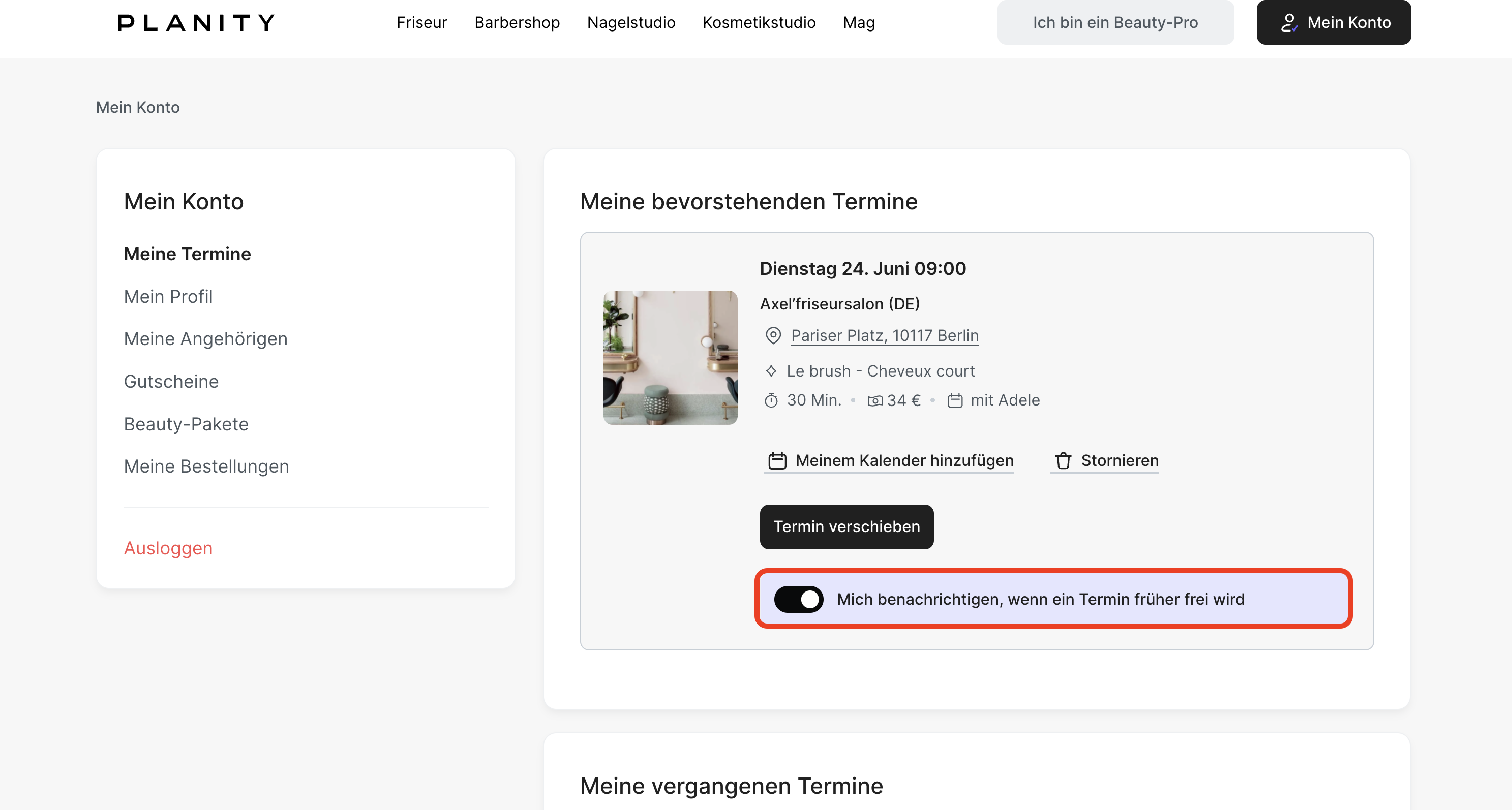Go to Meine Angehörigen
This screenshot has height=810, width=1512.
(x=205, y=339)
